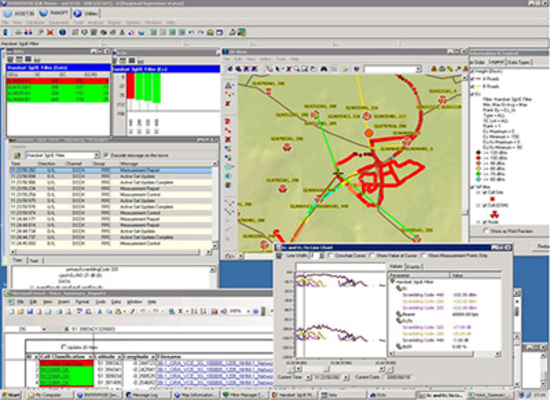This screenshot has width=550, height=400.
Task: Click orange circle site marker on the map
Action: click(369, 133)
